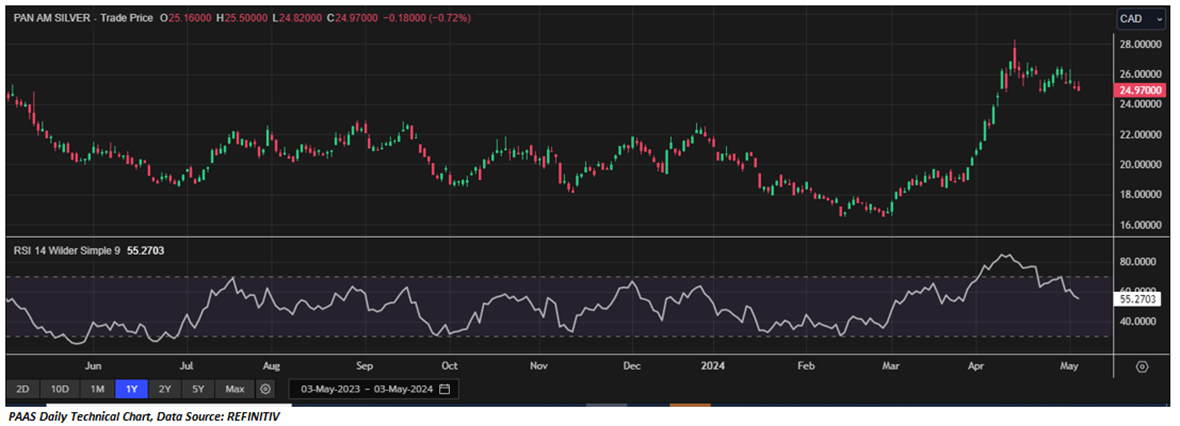Click the Dec month label on time axis

pos(631,367)
